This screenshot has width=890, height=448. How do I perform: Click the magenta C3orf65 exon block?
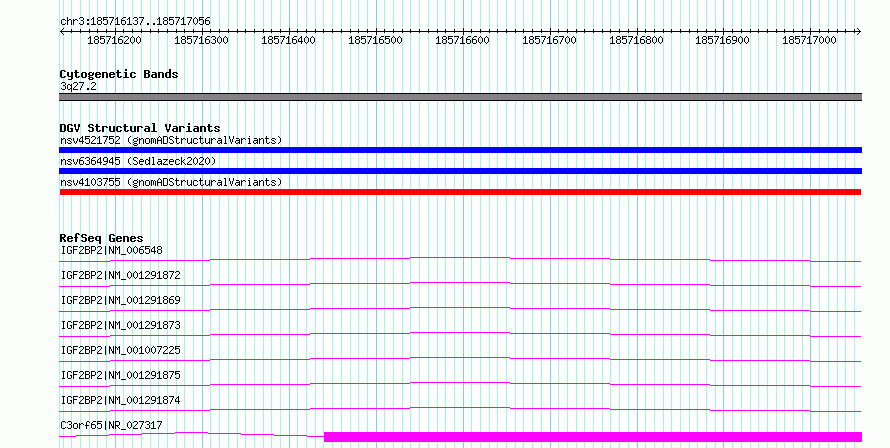[x=593, y=437]
